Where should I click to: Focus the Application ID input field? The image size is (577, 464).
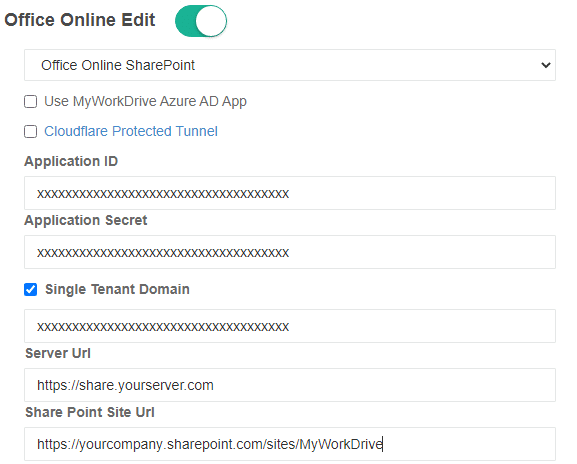point(290,193)
